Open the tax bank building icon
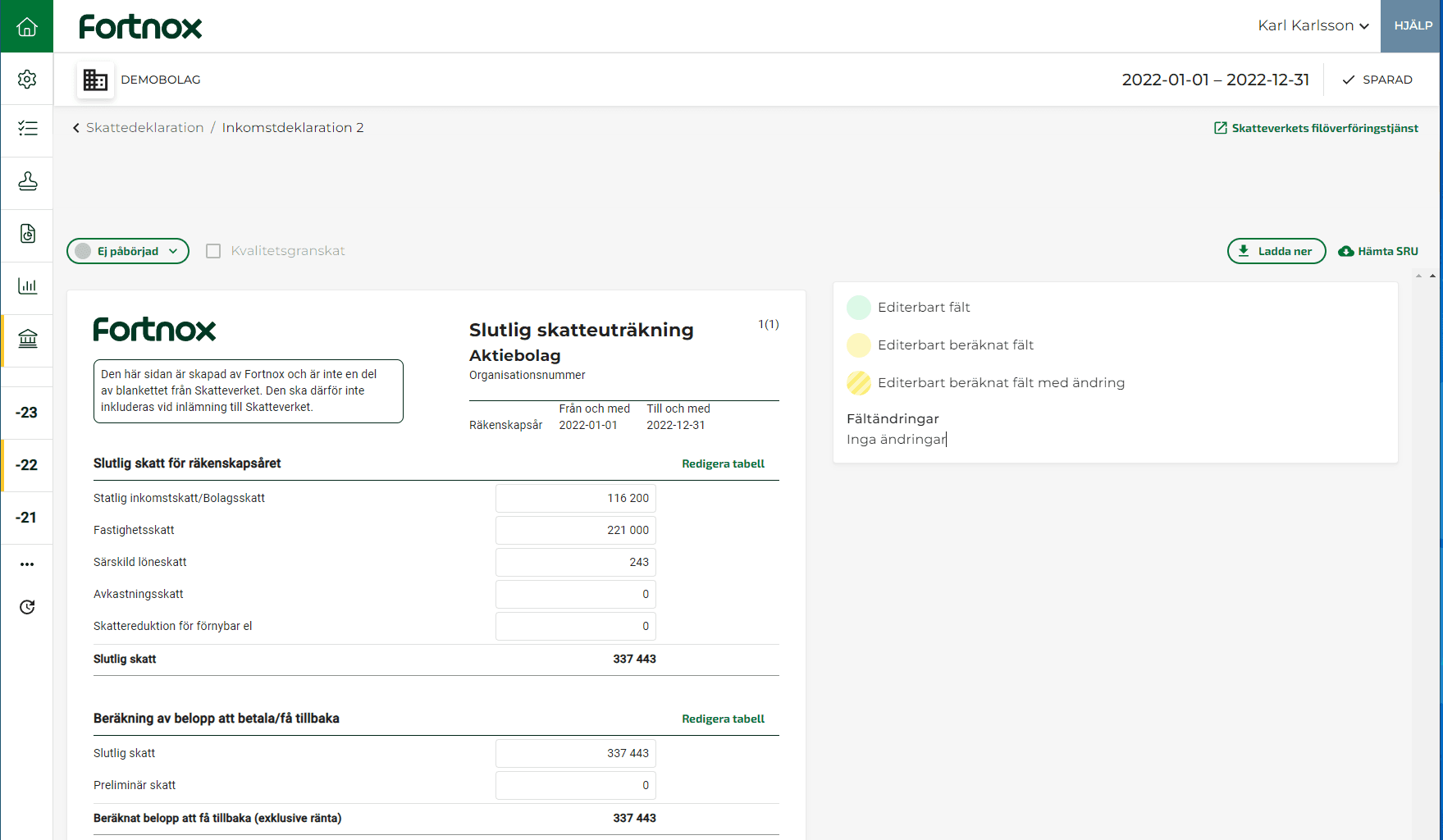1443x840 pixels. 27,339
